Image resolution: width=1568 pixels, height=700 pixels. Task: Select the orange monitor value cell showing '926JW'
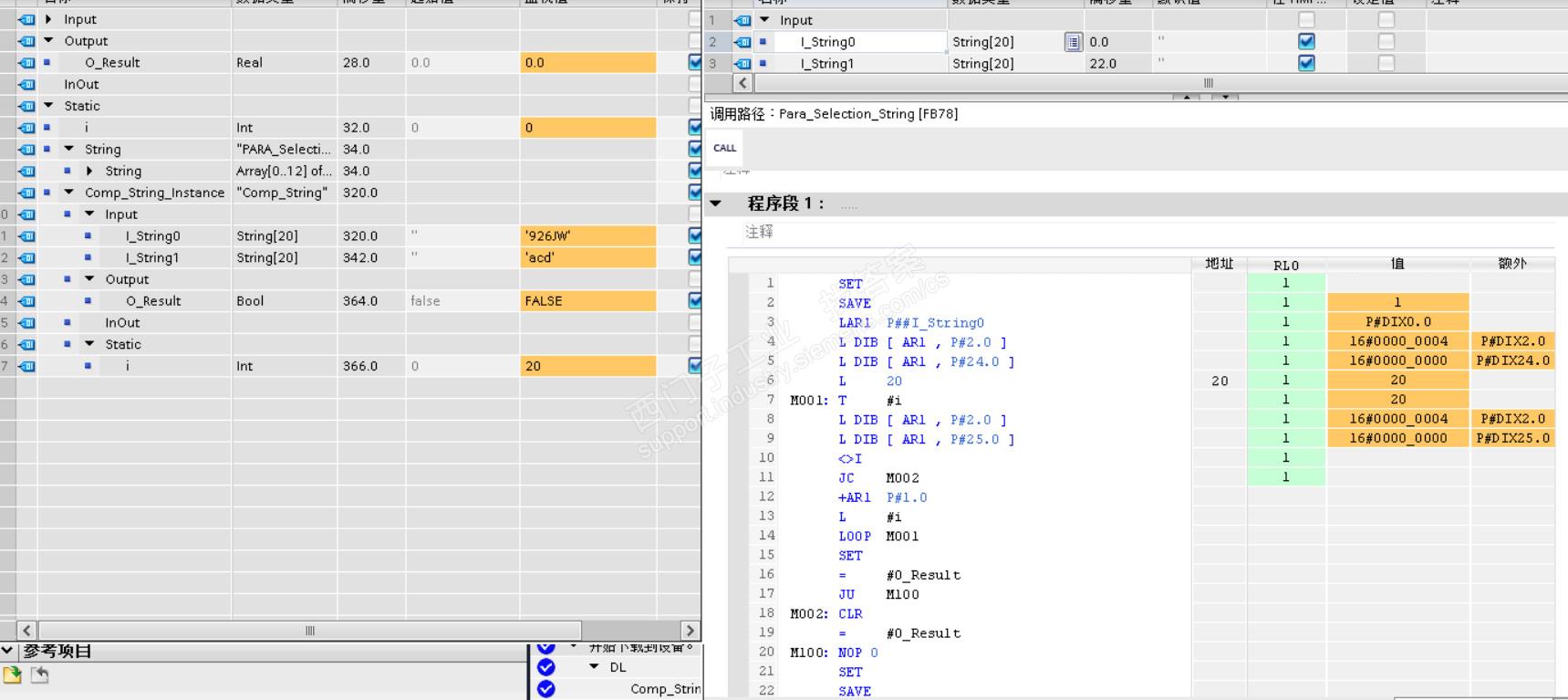(587, 236)
